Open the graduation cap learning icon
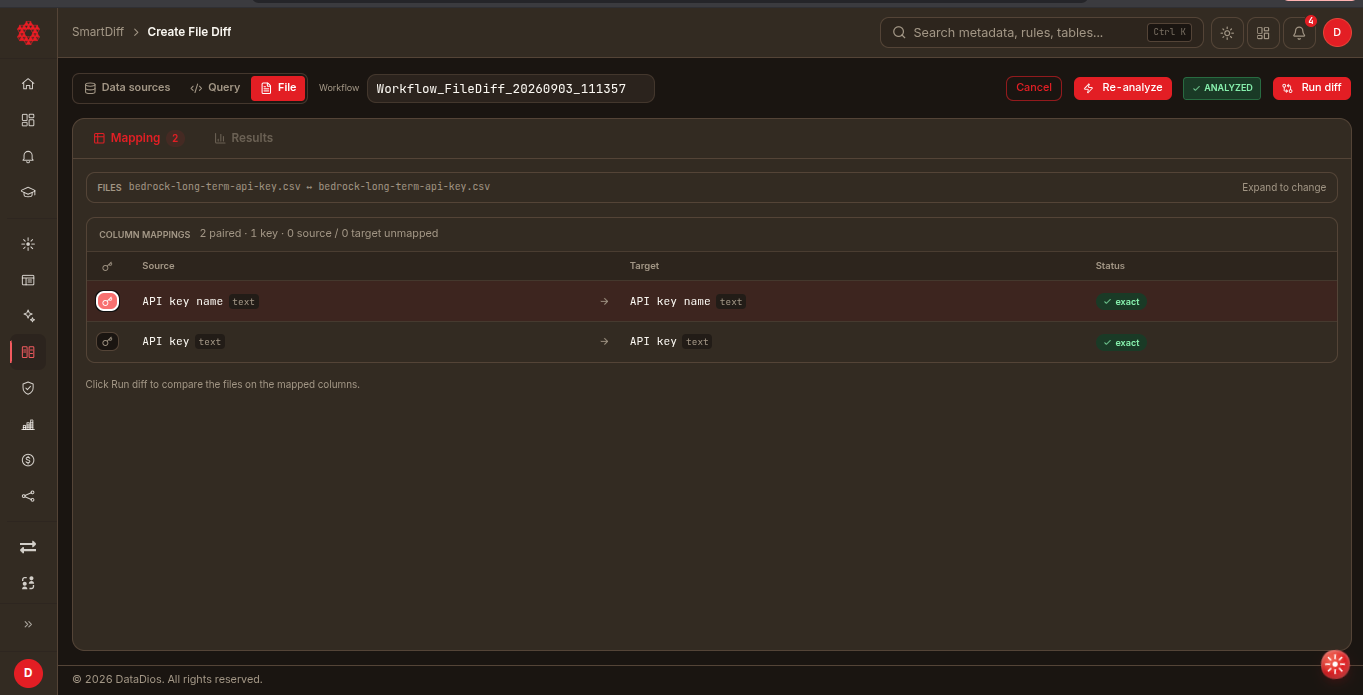 point(28,193)
